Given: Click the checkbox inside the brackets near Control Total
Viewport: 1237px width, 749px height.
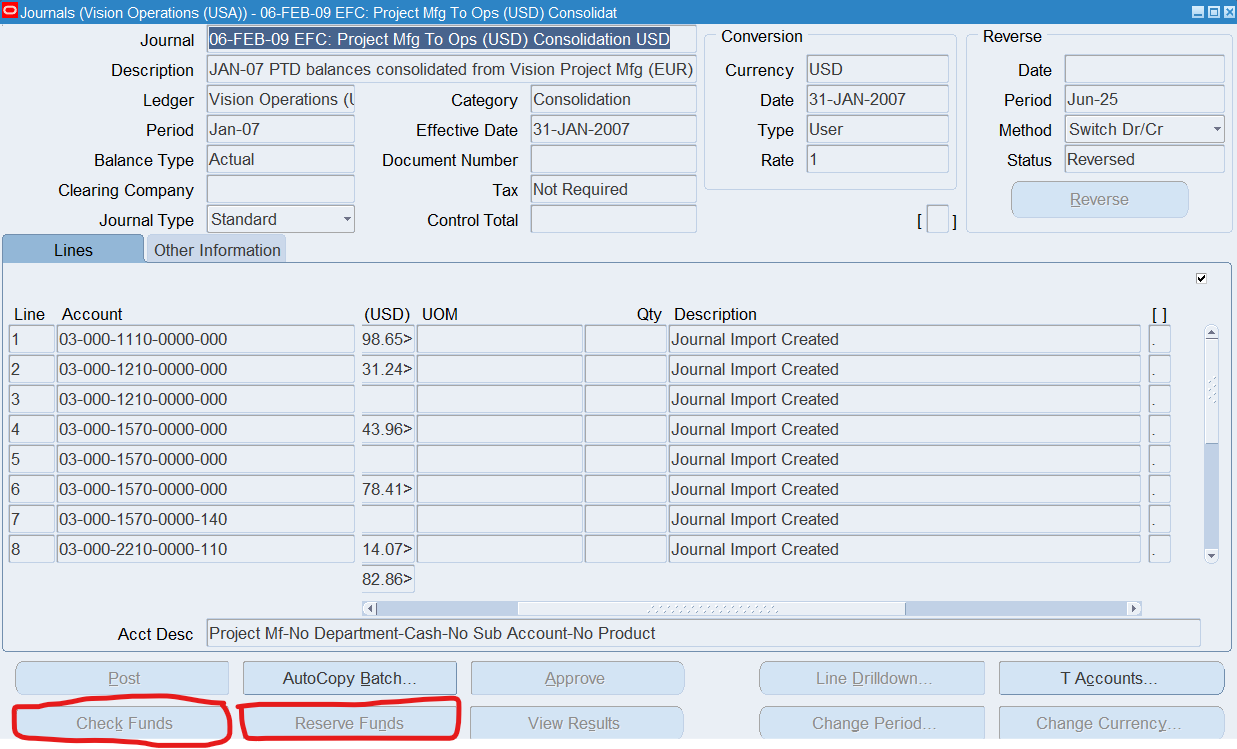Looking at the screenshot, I should (938, 218).
